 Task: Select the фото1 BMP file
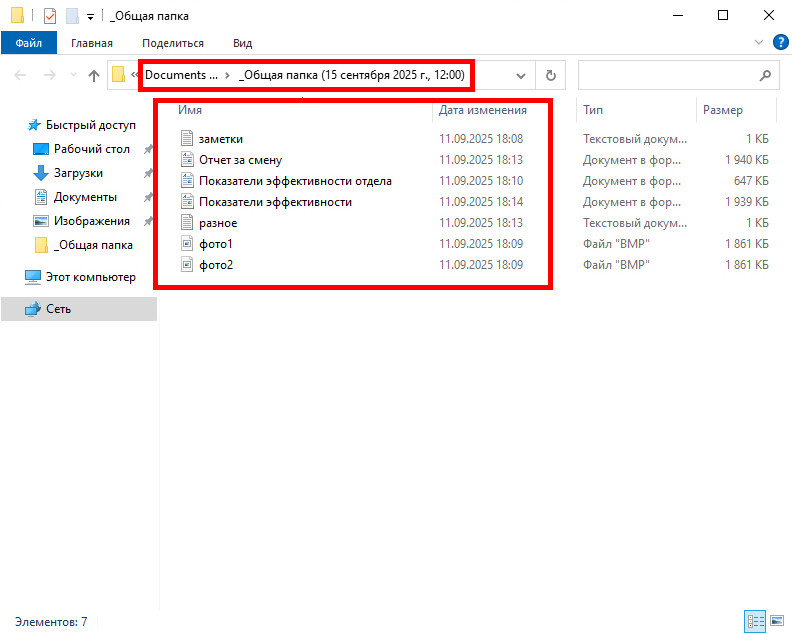click(x=215, y=244)
